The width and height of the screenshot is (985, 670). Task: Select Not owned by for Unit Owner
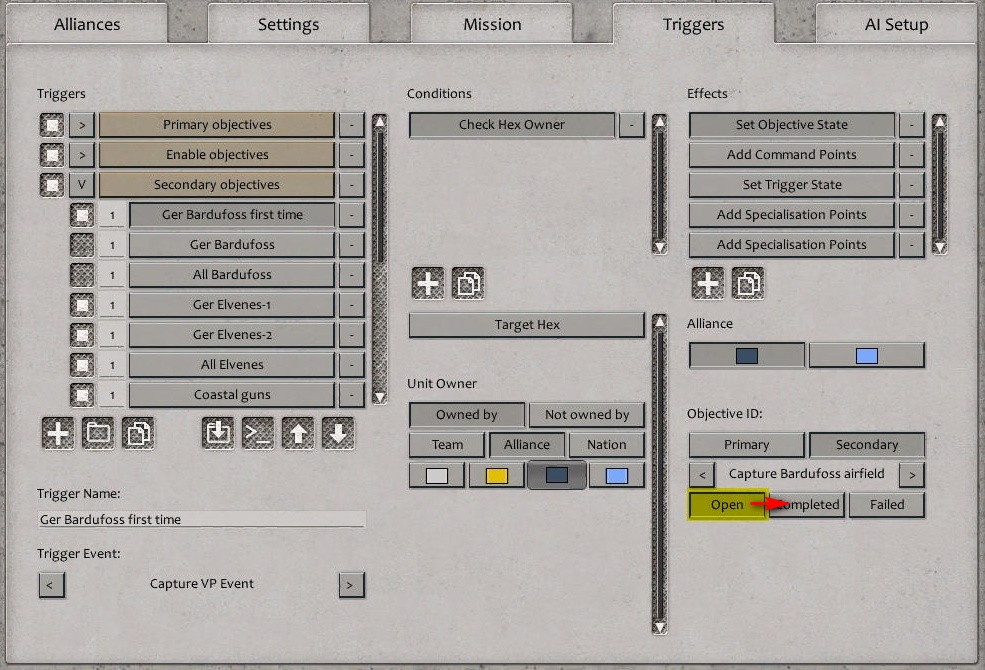click(x=587, y=414)
